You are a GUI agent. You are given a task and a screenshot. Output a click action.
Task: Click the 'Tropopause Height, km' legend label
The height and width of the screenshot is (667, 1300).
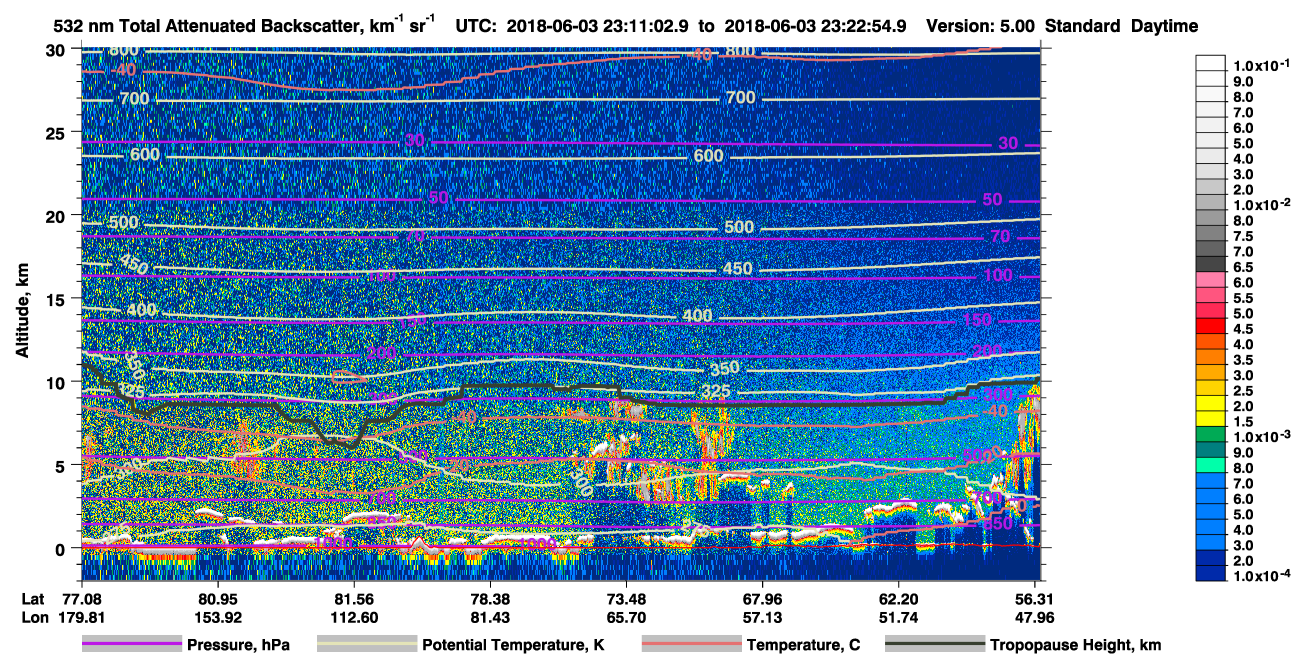pyautogui.click(x=1075, y=645)
